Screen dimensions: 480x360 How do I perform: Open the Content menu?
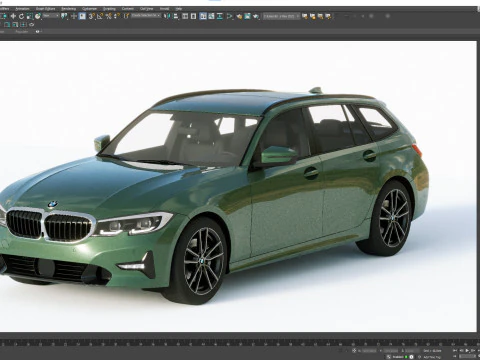click(x=128, y=9)
